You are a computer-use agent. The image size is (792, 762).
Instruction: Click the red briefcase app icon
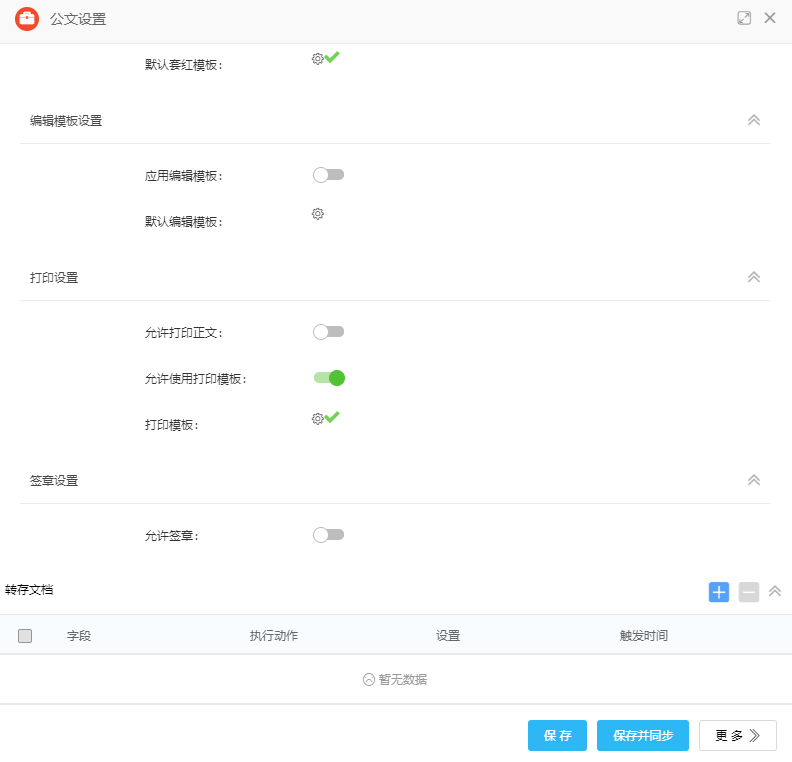[x=27, y=18]
